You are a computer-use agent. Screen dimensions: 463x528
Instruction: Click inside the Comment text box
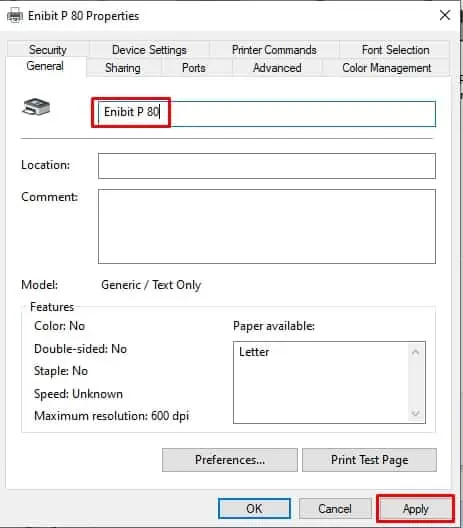click(x=267, y=226)
